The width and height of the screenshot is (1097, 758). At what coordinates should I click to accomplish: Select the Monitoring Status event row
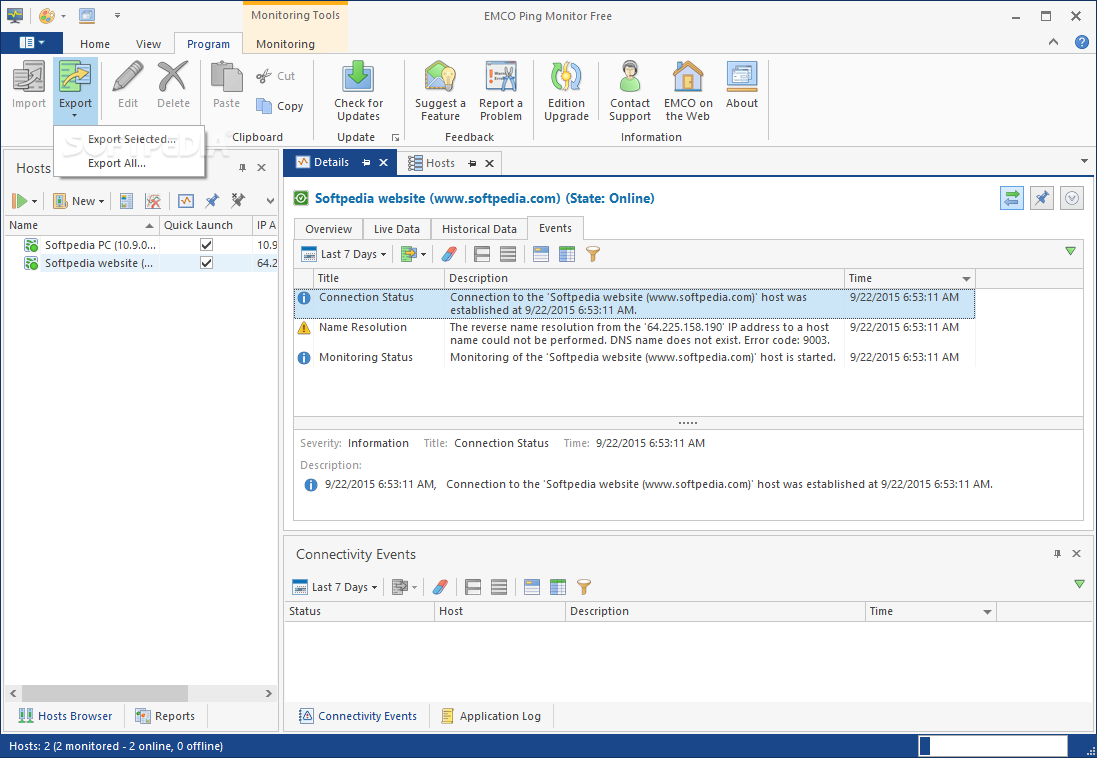[x=634, y=358]
